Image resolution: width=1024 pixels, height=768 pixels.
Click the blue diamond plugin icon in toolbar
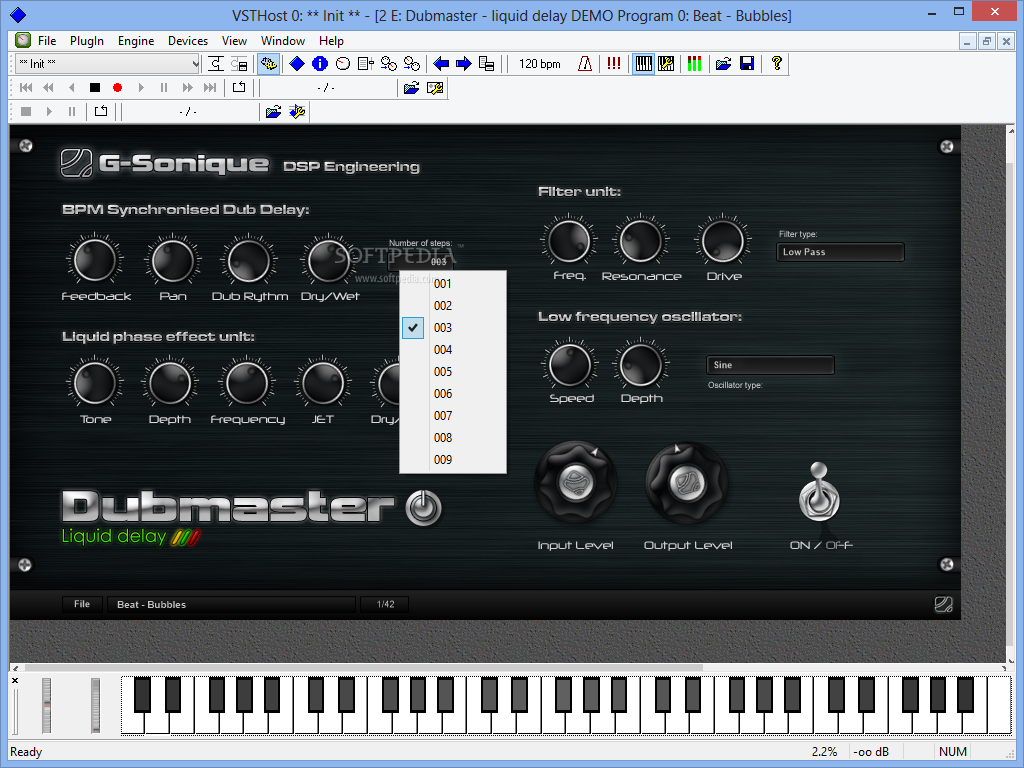click(x=297, y=63)
